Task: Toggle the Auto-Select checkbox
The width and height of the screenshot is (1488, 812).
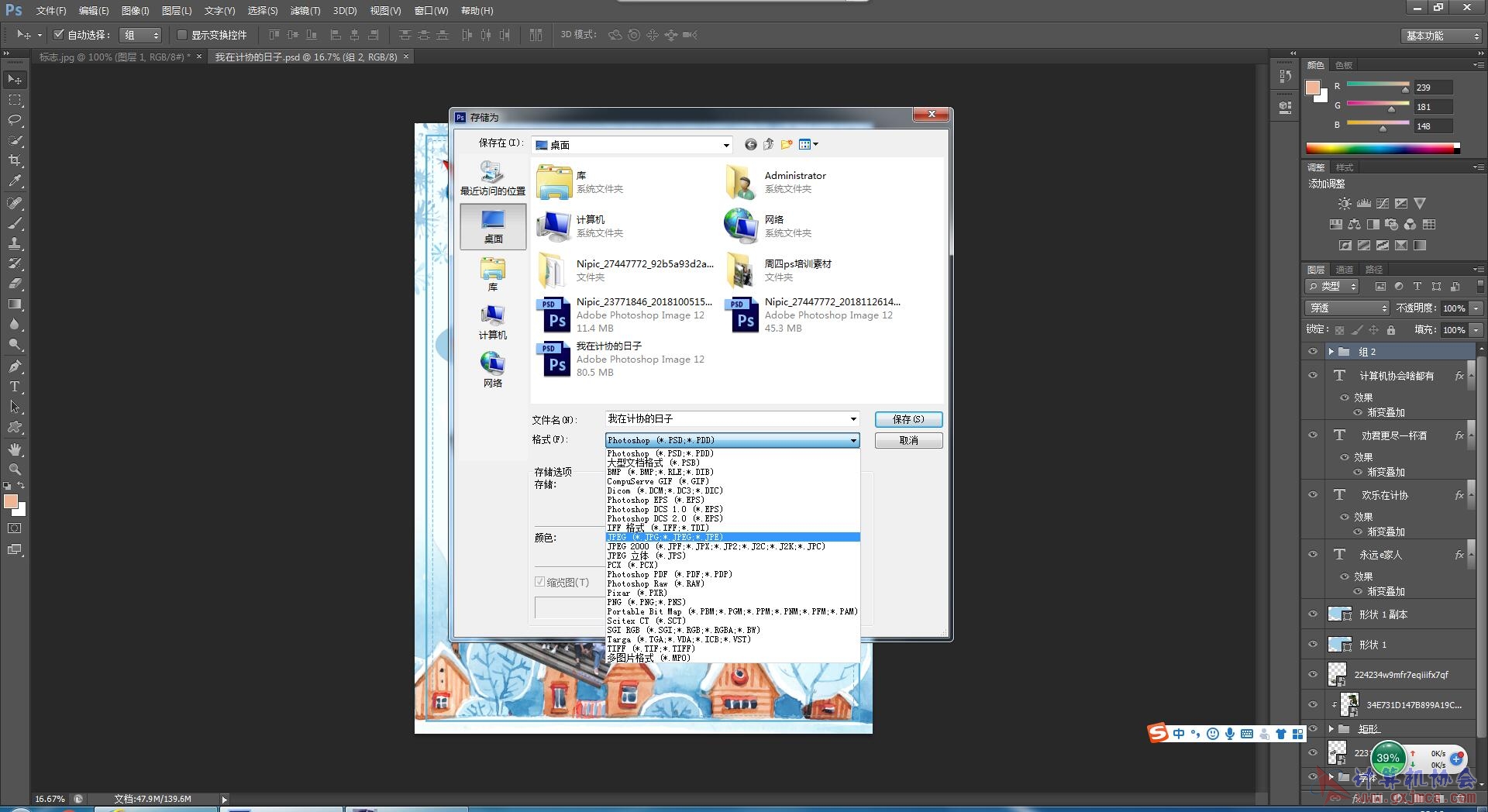Action: click(x=58, y=35)
